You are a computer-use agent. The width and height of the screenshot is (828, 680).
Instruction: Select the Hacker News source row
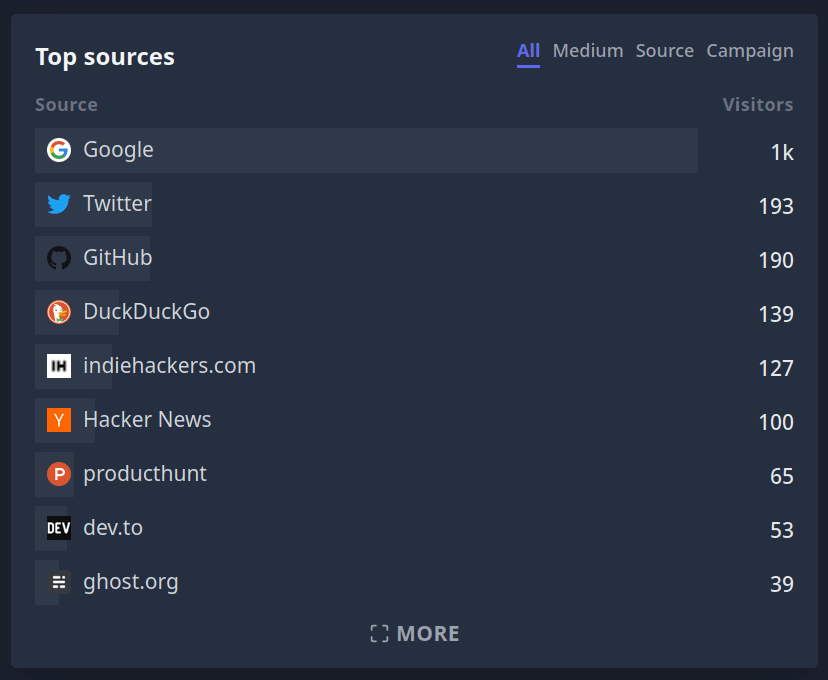coord(147,419)
